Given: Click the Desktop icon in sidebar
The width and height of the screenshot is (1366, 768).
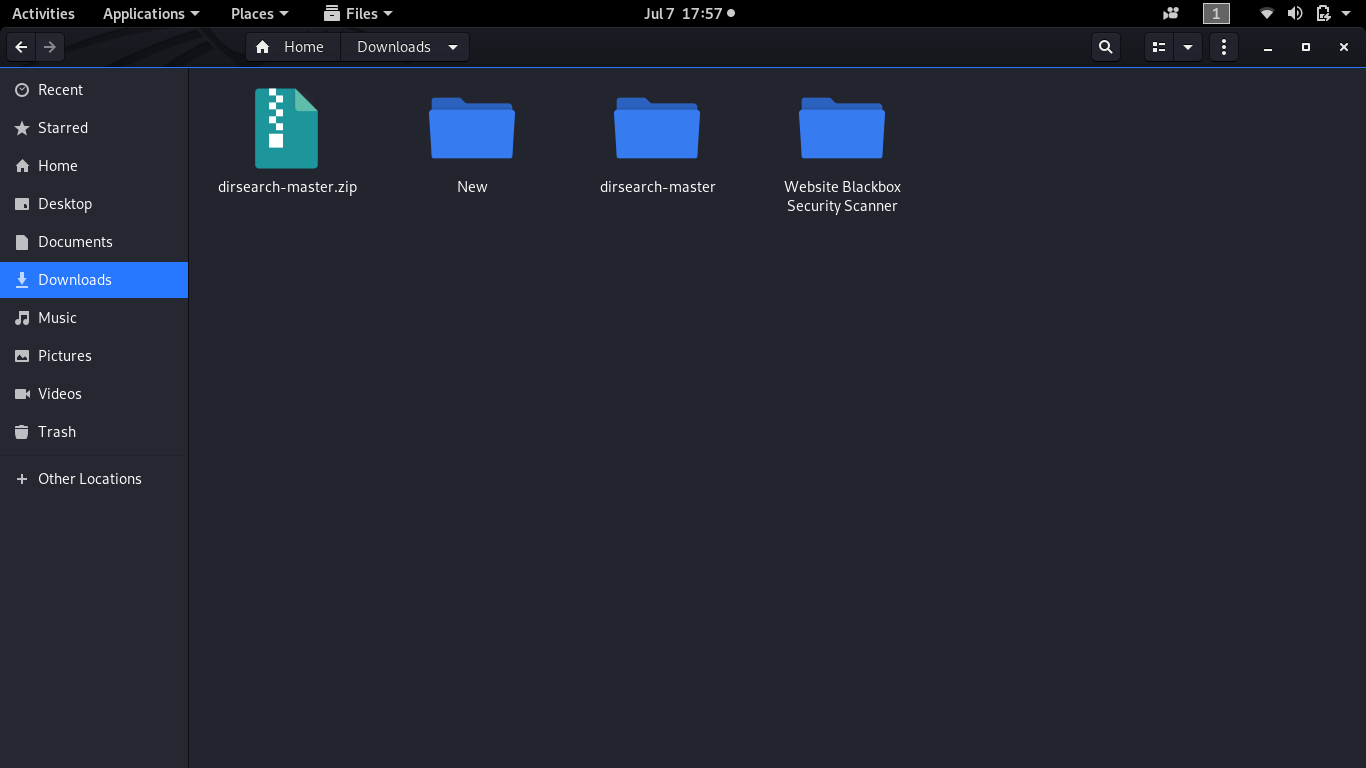Looking at the screenshot, I should pyautogui.click(x=22, y=204).
